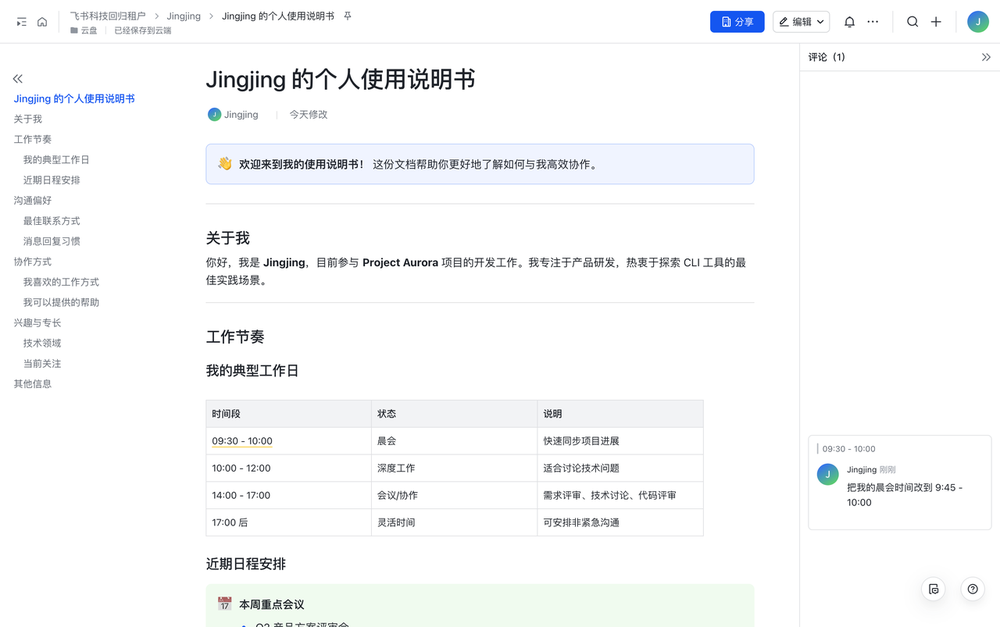Image resolution: width=1000 pixels, height=627 pixels.
Task: Open the 编辑 mode dropdown arrow
Action: click(821, 21)
